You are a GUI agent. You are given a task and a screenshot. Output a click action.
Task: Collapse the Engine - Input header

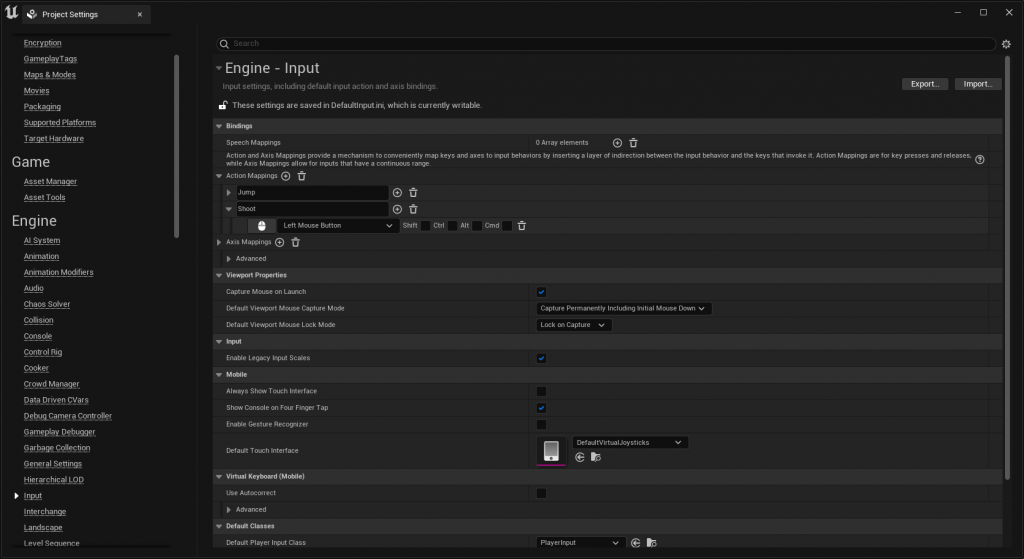(x=219, y=68)
